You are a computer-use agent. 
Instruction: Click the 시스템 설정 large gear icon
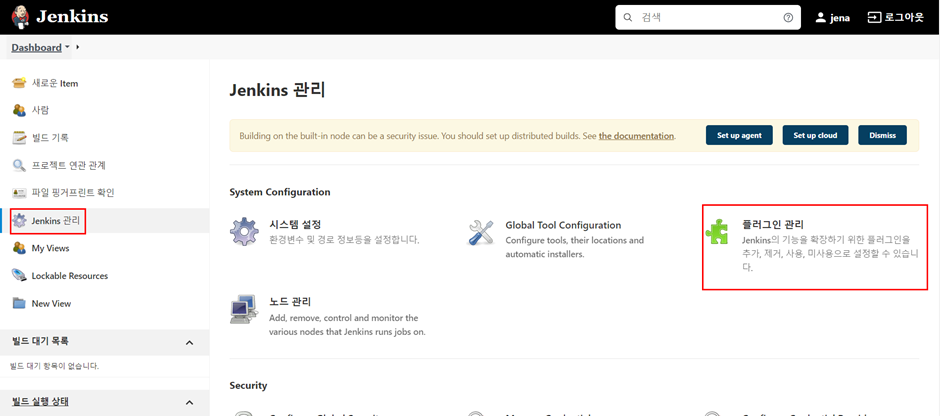[x=245, y=233]
